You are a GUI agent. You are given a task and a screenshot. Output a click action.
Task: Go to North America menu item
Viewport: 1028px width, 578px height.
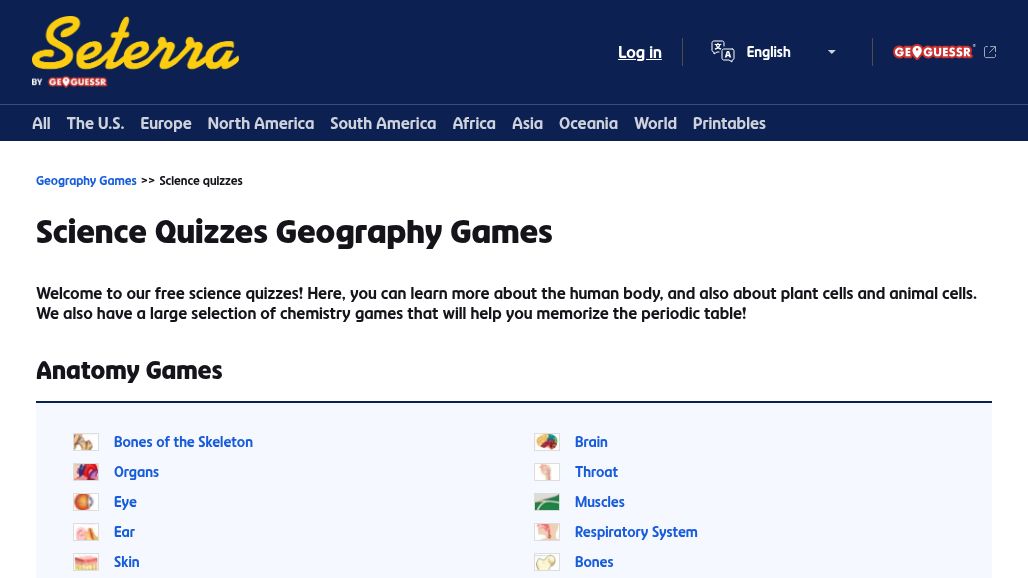point(261,123)
